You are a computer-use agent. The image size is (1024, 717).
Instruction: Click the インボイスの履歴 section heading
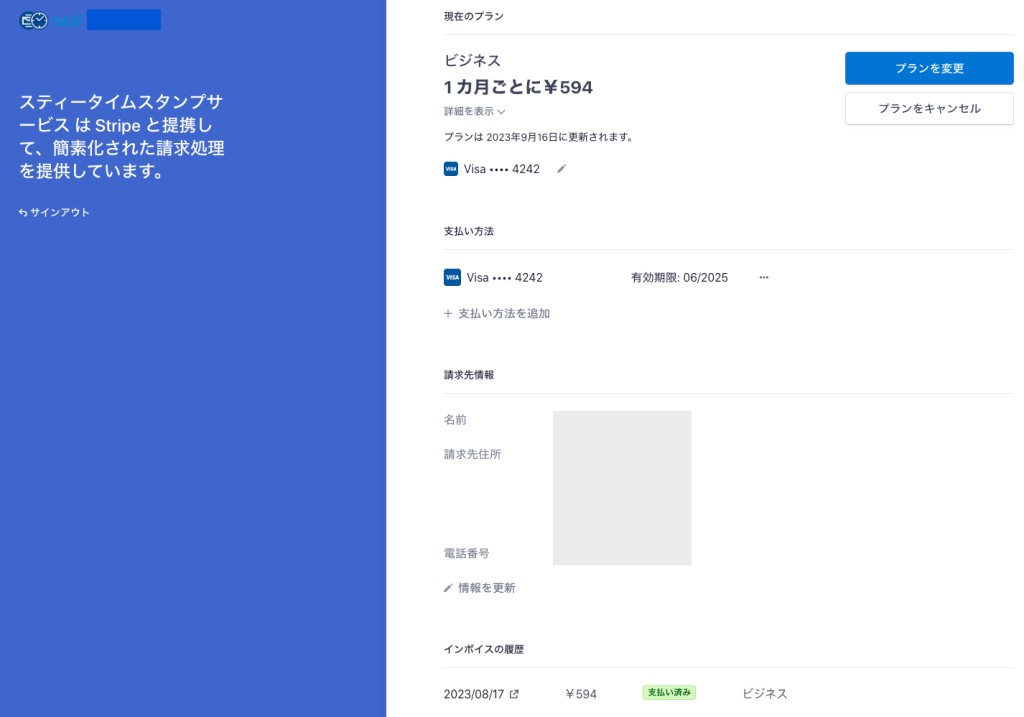tap(483, 649)
